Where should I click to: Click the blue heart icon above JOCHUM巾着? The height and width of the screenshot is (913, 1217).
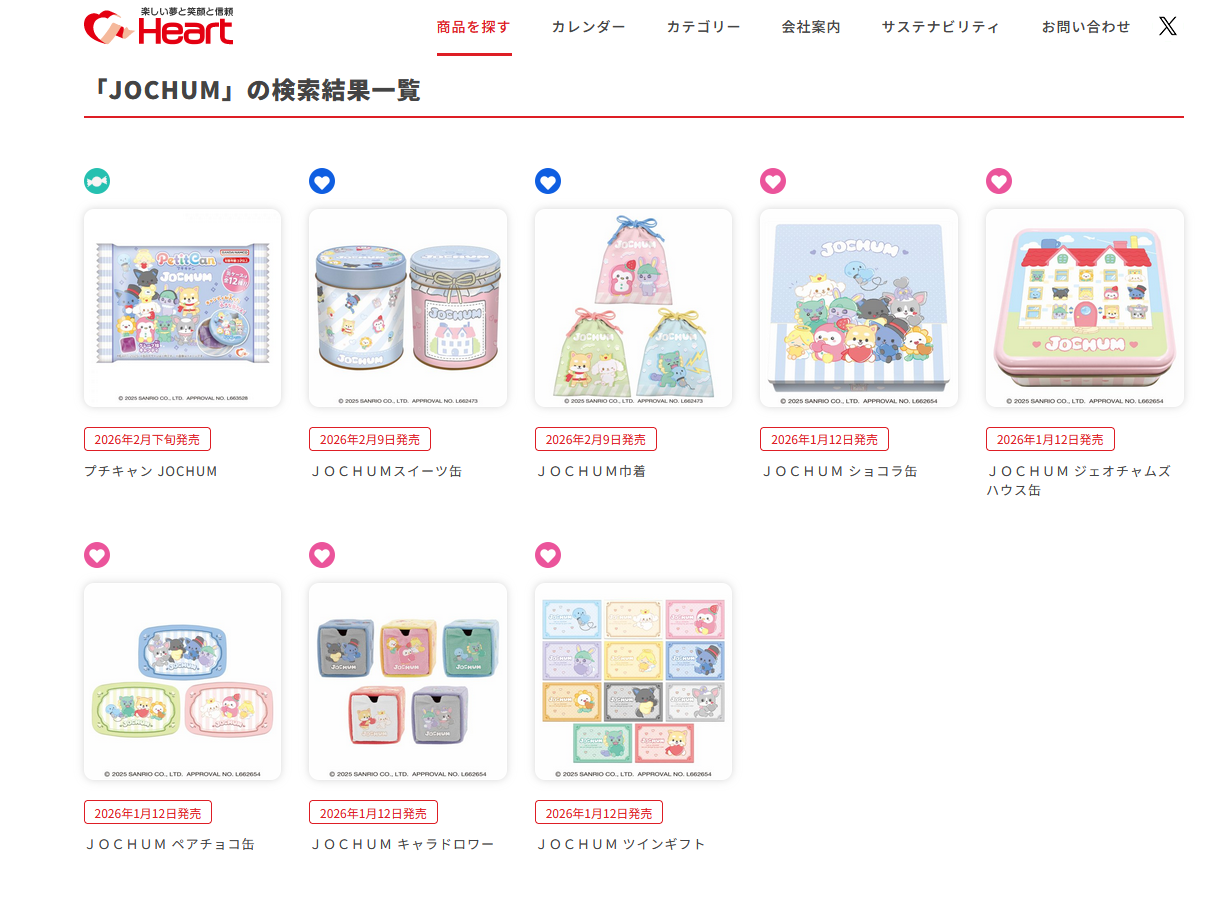548,181
